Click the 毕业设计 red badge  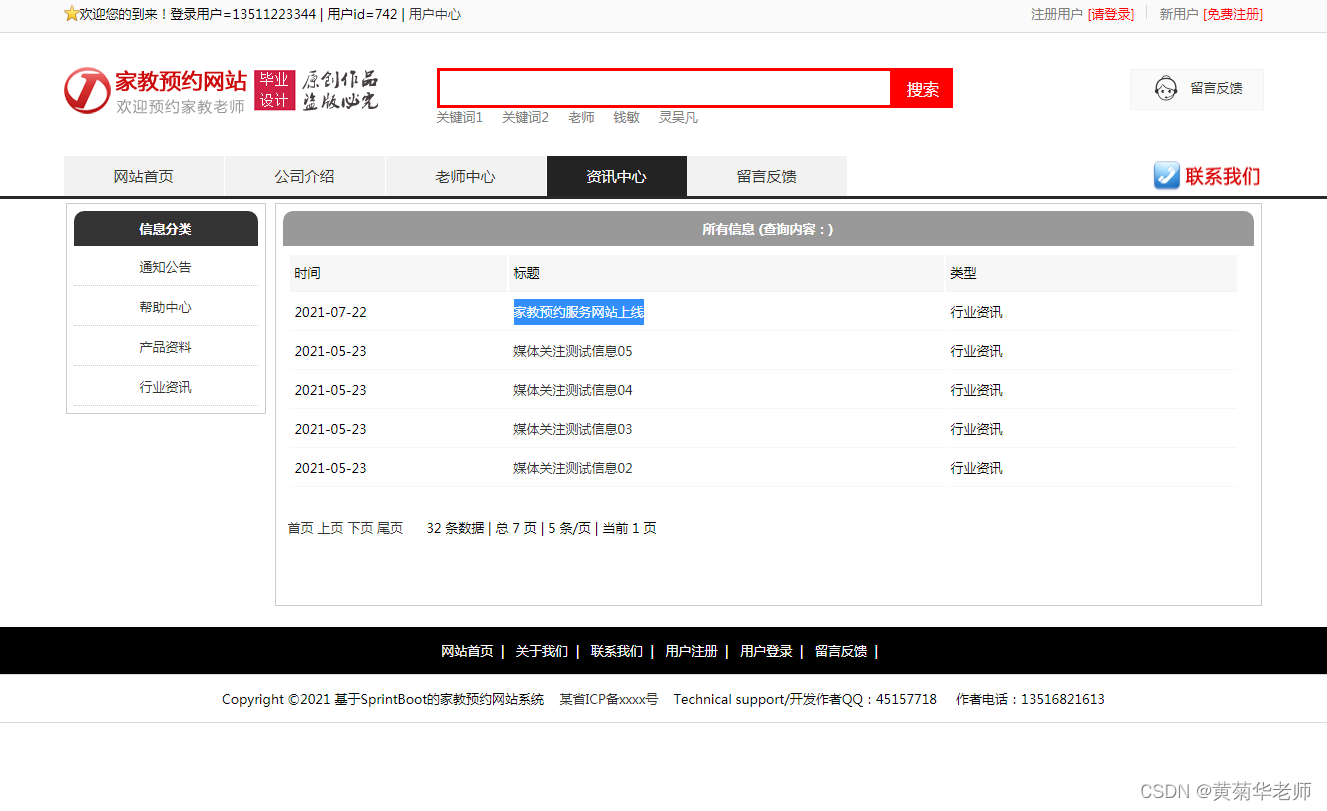(274, 90)
